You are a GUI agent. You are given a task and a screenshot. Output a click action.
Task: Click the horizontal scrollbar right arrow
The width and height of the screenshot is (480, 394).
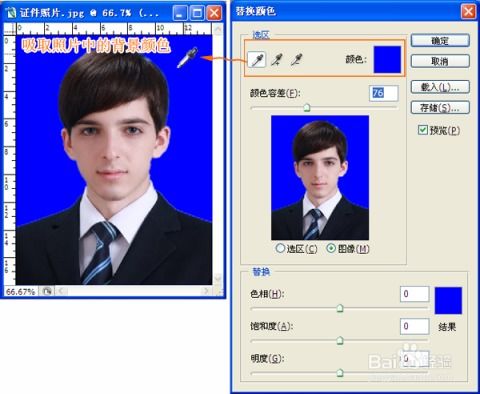(x=206, y=291)
